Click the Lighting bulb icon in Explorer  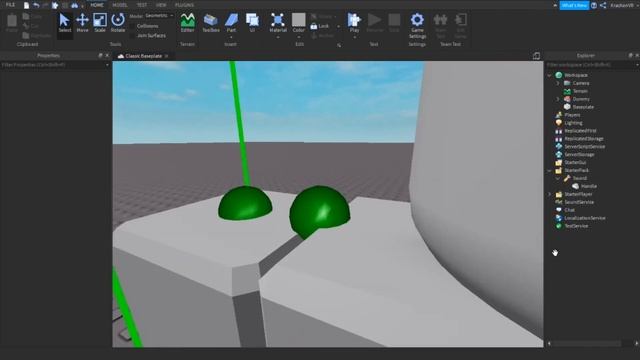tap(559, 123)
